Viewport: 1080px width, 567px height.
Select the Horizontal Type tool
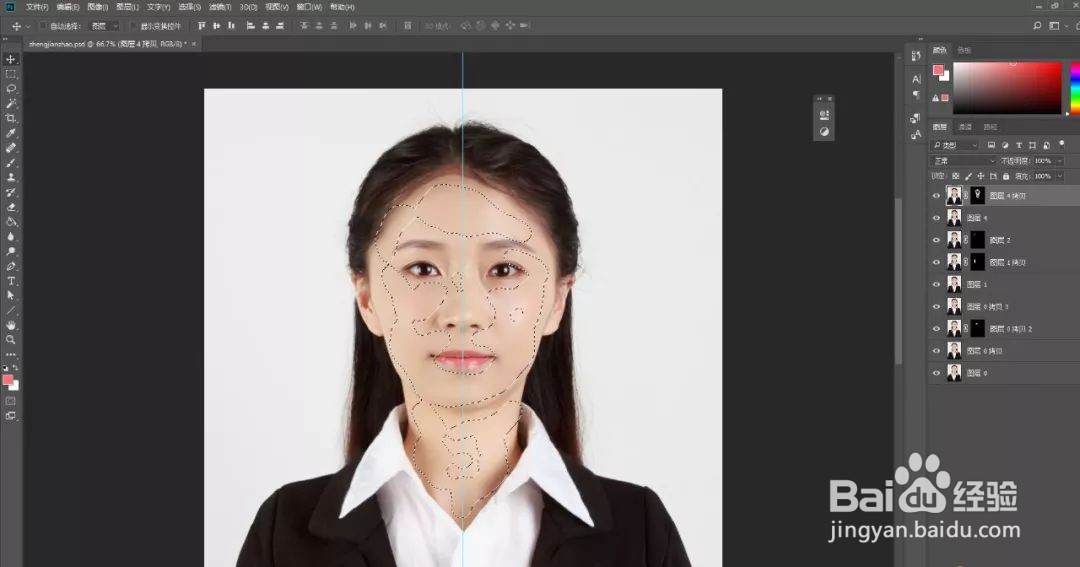(10, 281)
